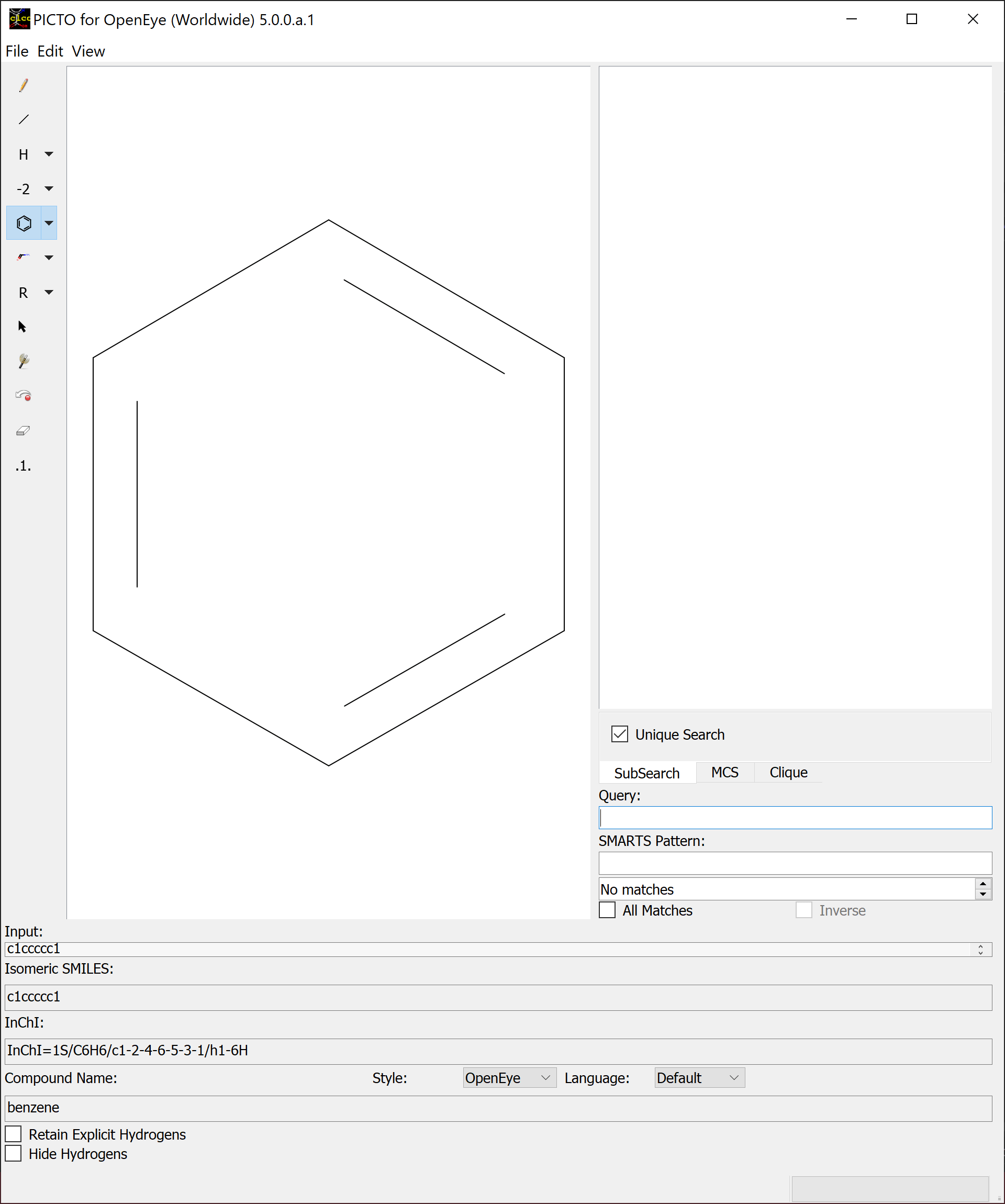The width and height of the screenshot is (1005, 1204).
Task: Select the functional group fragment tool
Action: tap(24, 258)
